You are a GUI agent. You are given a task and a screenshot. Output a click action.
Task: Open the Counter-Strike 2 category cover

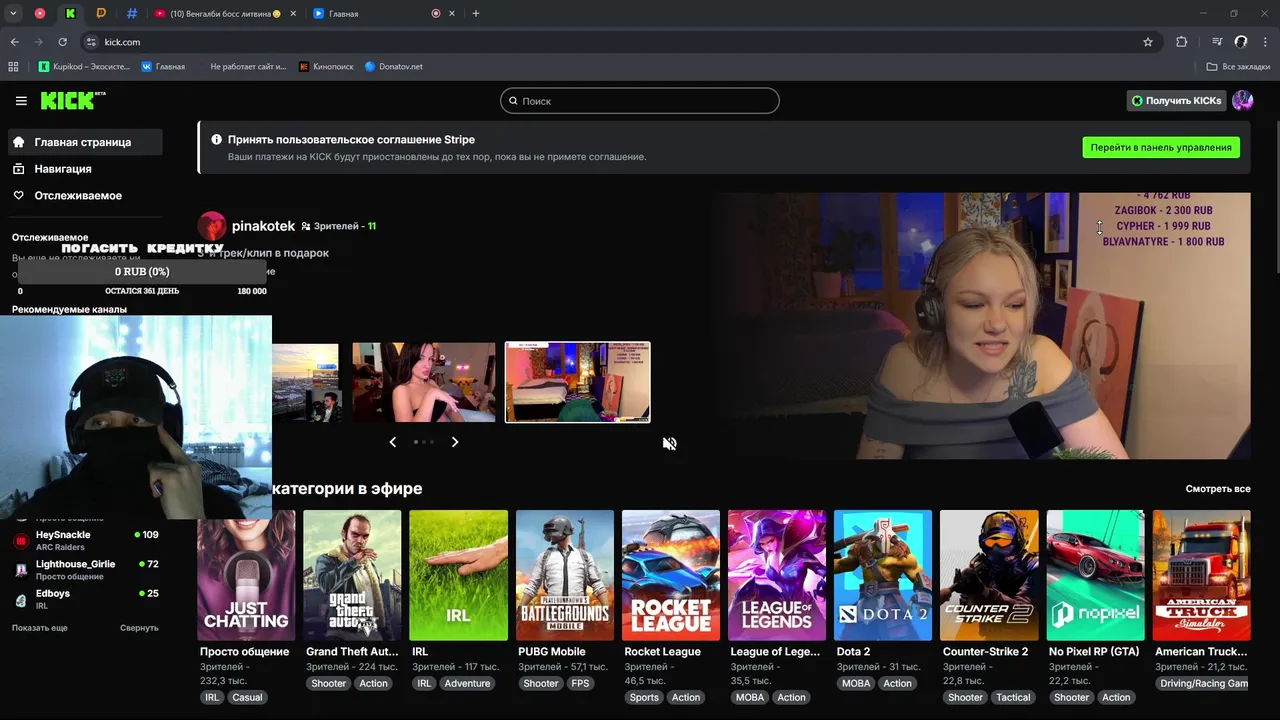click(x=989, y=575)
